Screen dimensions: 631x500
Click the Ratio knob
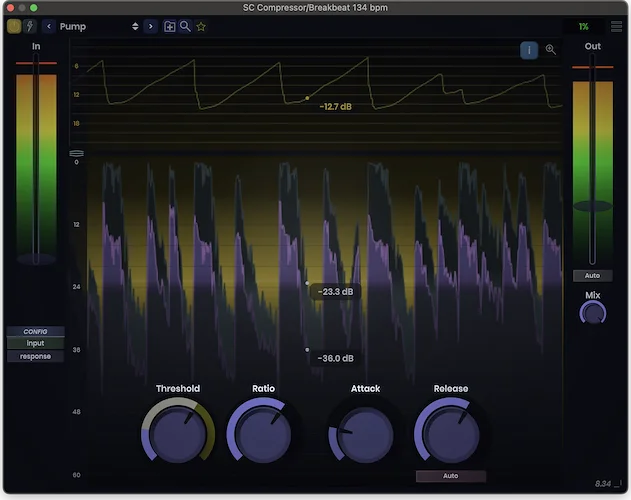click(x=263, y=434)
